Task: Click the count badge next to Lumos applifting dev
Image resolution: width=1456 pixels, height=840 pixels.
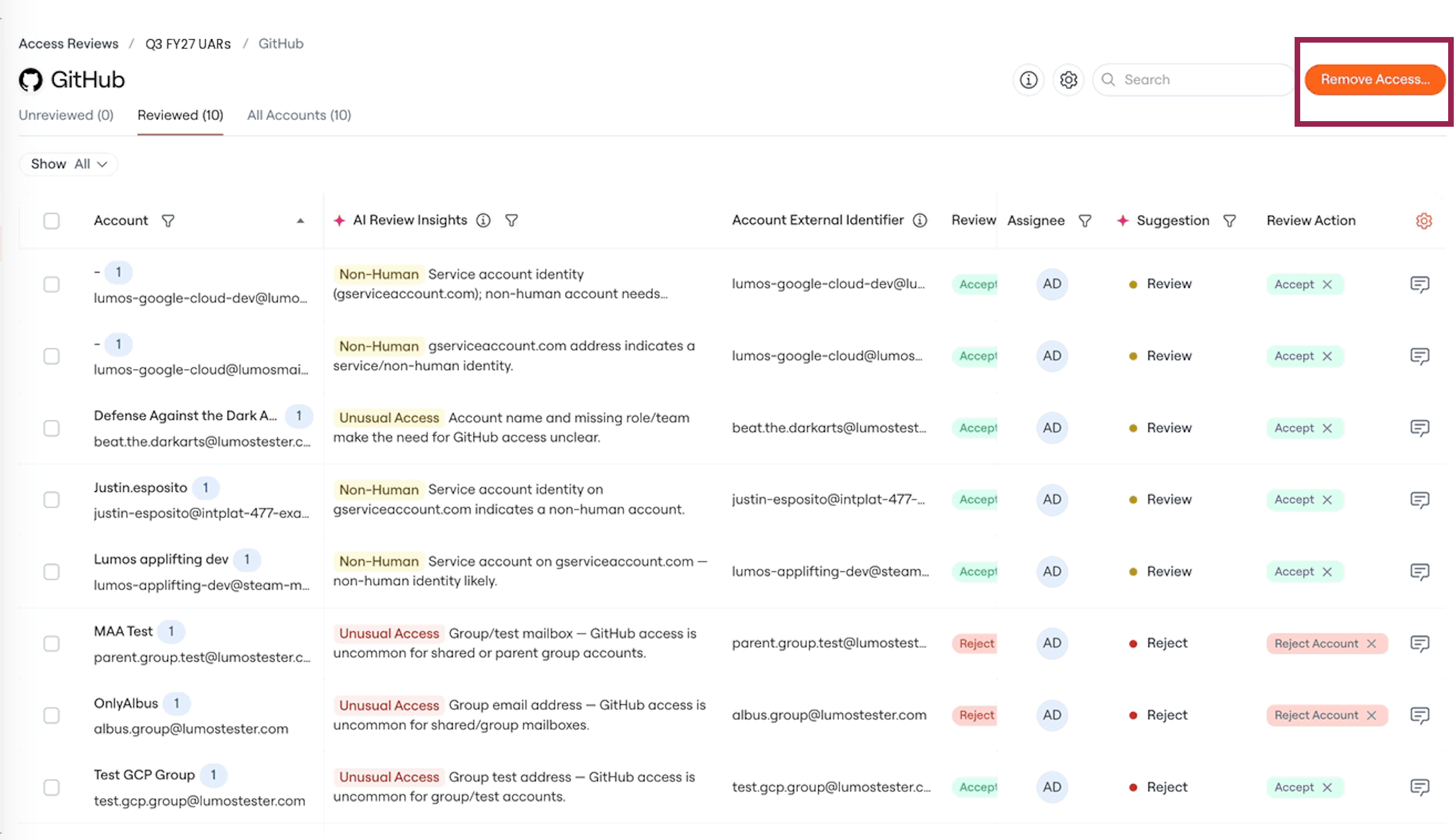Action: (x=247, y=560)
